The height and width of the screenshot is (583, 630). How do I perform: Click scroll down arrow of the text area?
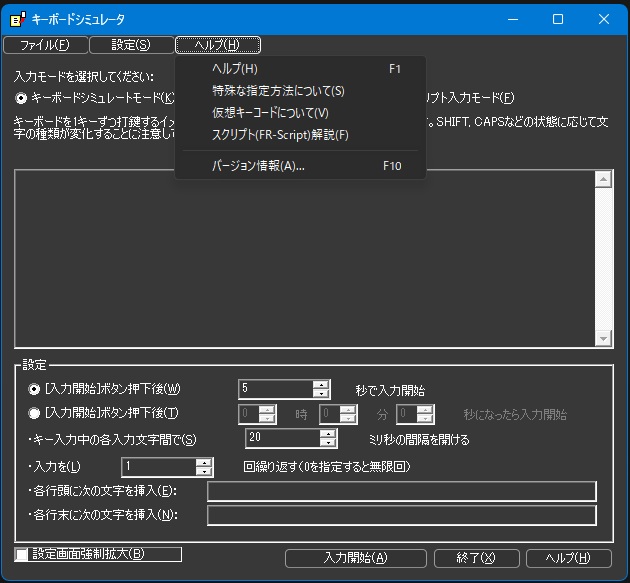[602, 339]
